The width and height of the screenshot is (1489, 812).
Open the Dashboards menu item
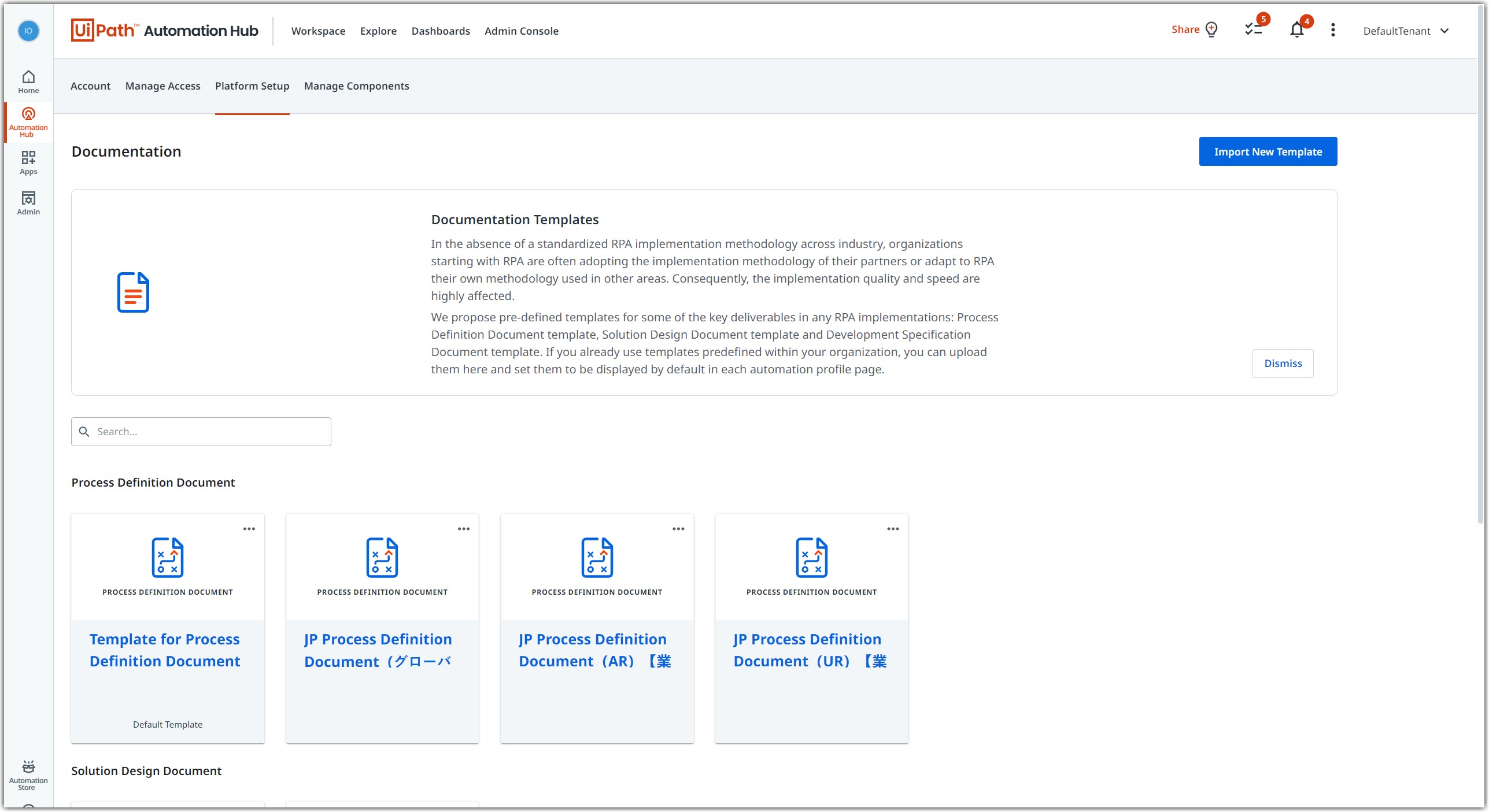point(441,31)
